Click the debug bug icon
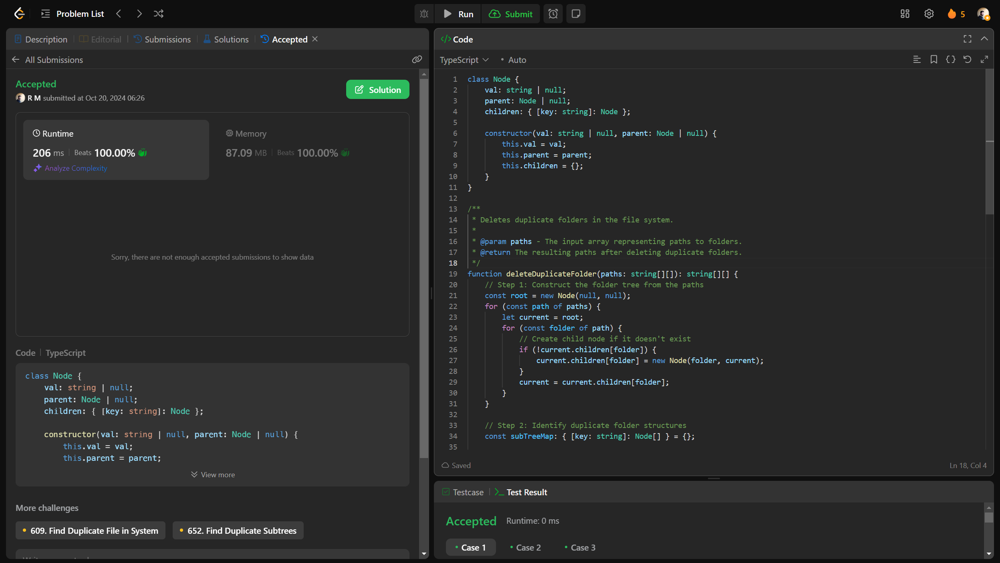The height and width of the screenshot is (563, 1000). 424,14
